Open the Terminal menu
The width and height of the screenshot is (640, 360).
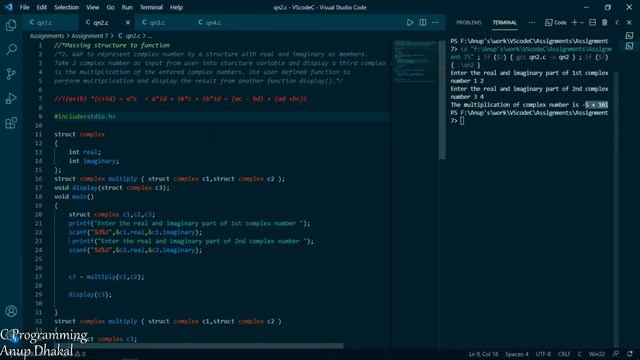151,7
